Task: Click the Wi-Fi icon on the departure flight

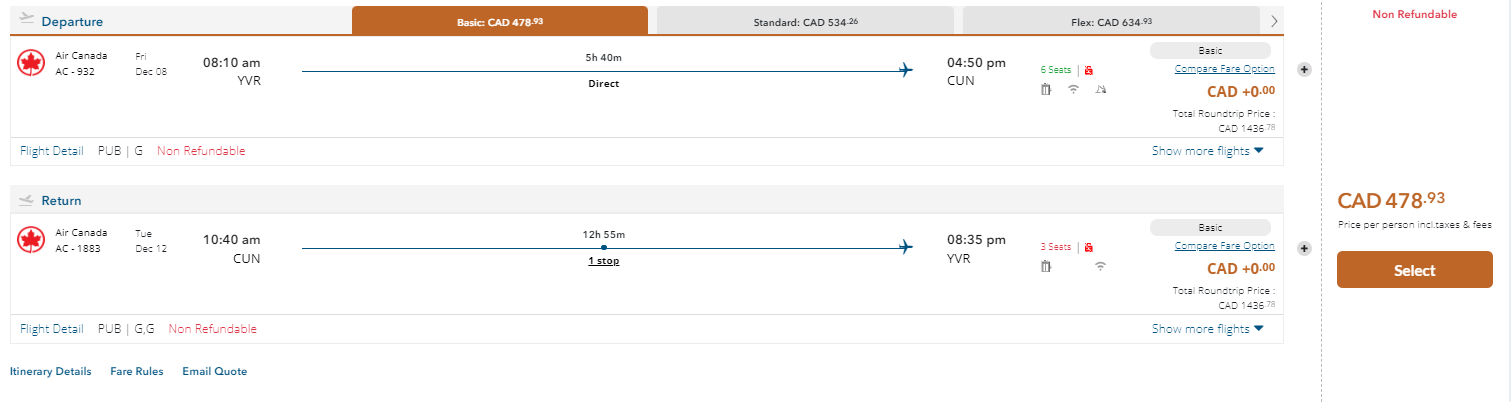Action: coord(1074,90)
